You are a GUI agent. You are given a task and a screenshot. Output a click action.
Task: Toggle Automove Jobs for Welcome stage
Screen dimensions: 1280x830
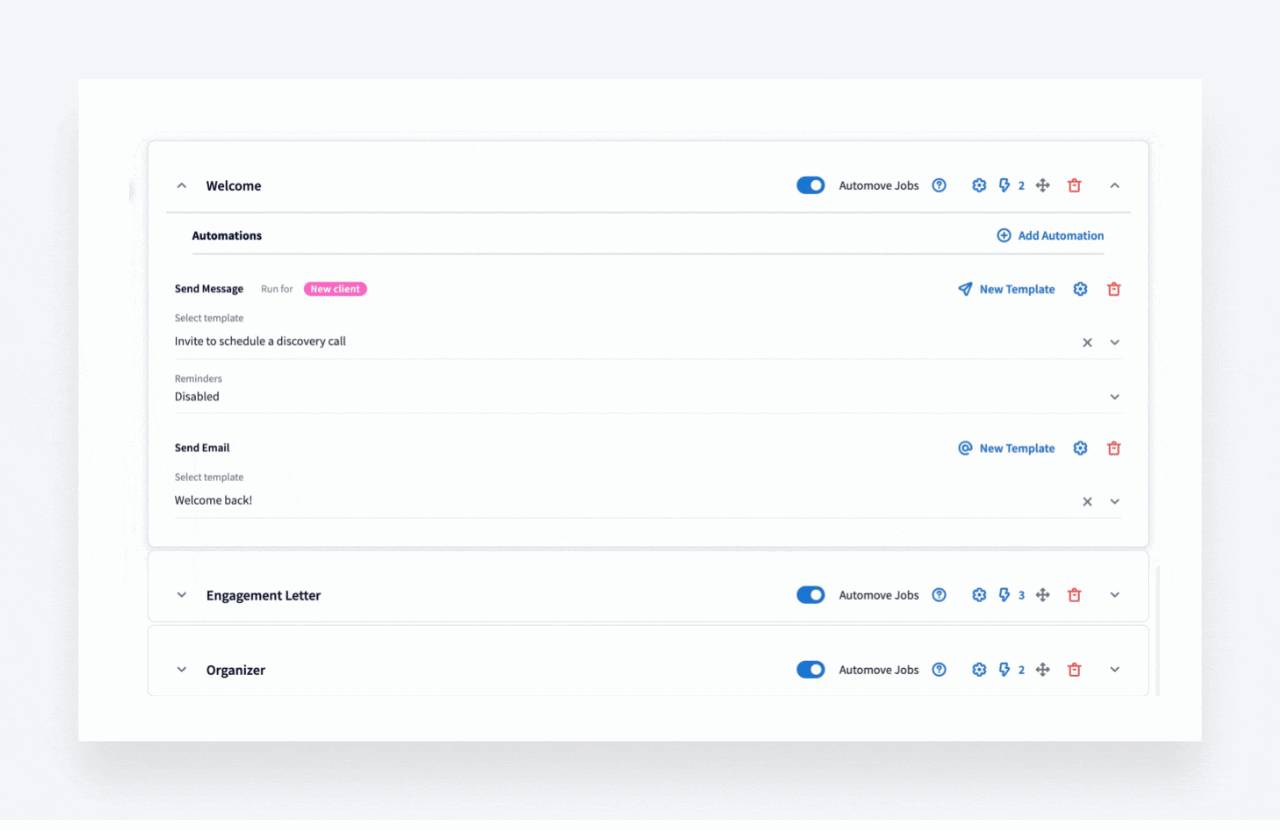coord(810,186)
